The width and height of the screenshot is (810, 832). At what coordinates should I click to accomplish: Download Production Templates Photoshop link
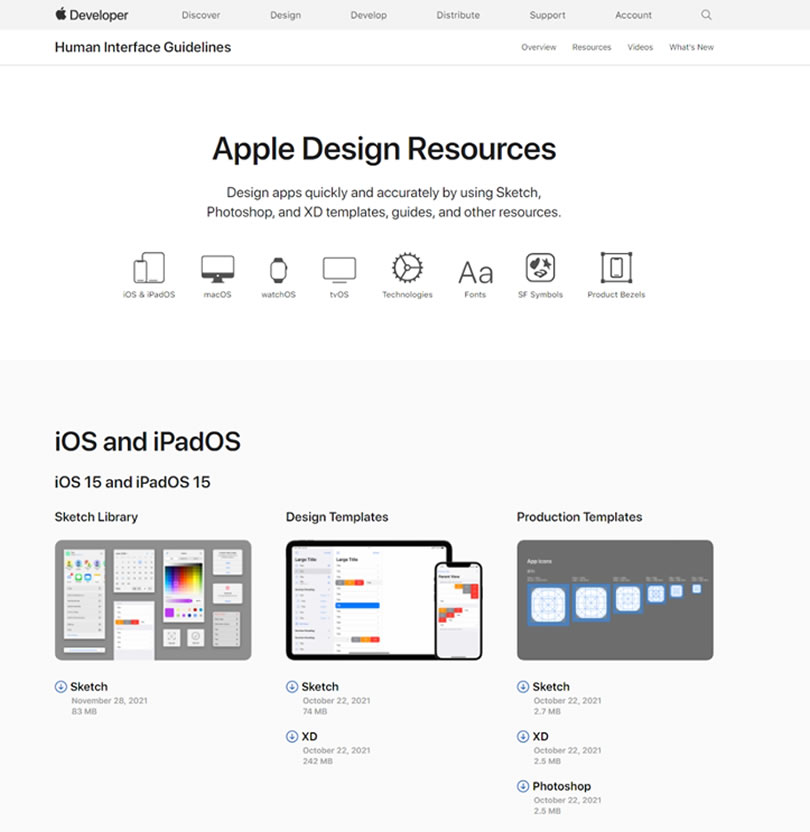pos(562,786)
